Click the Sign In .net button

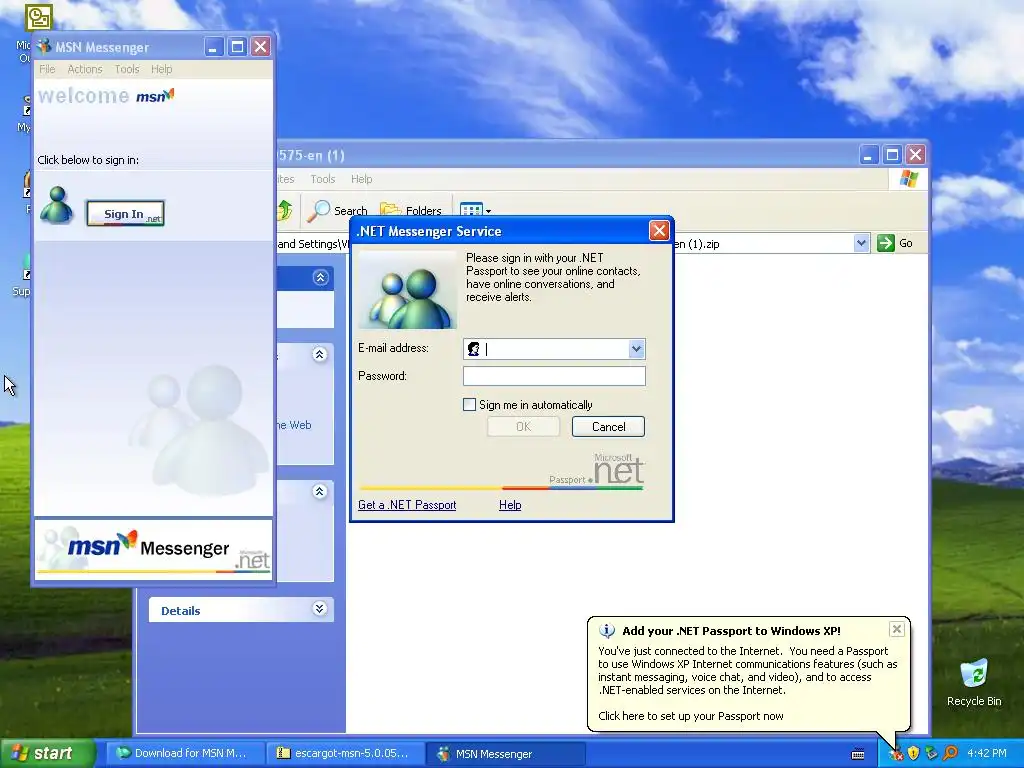point(125,214)
